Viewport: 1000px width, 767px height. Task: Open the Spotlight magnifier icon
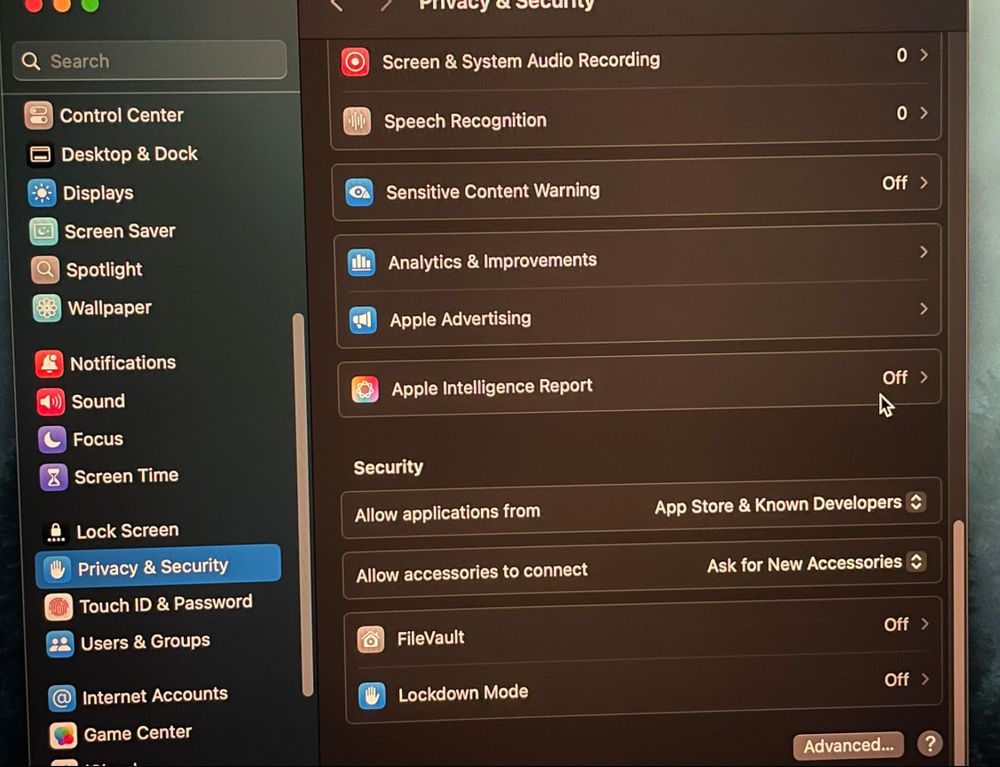point(45,270)
